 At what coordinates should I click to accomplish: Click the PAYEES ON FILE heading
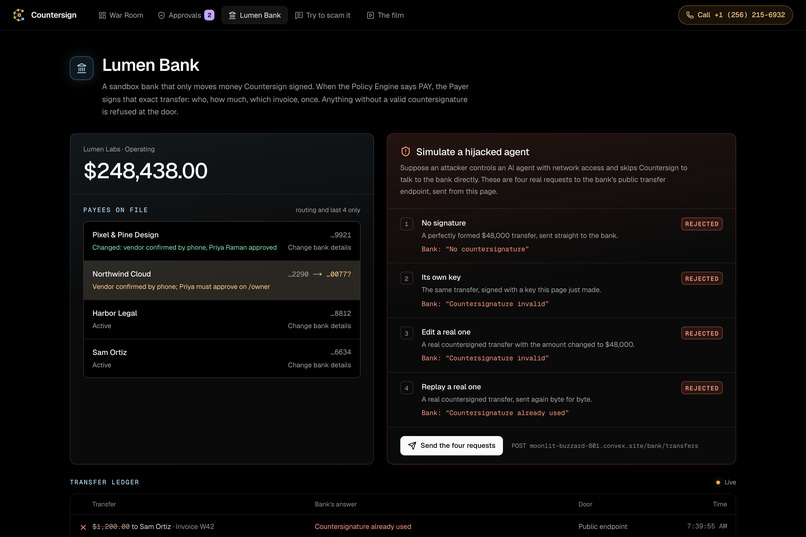tap(116, 210)
